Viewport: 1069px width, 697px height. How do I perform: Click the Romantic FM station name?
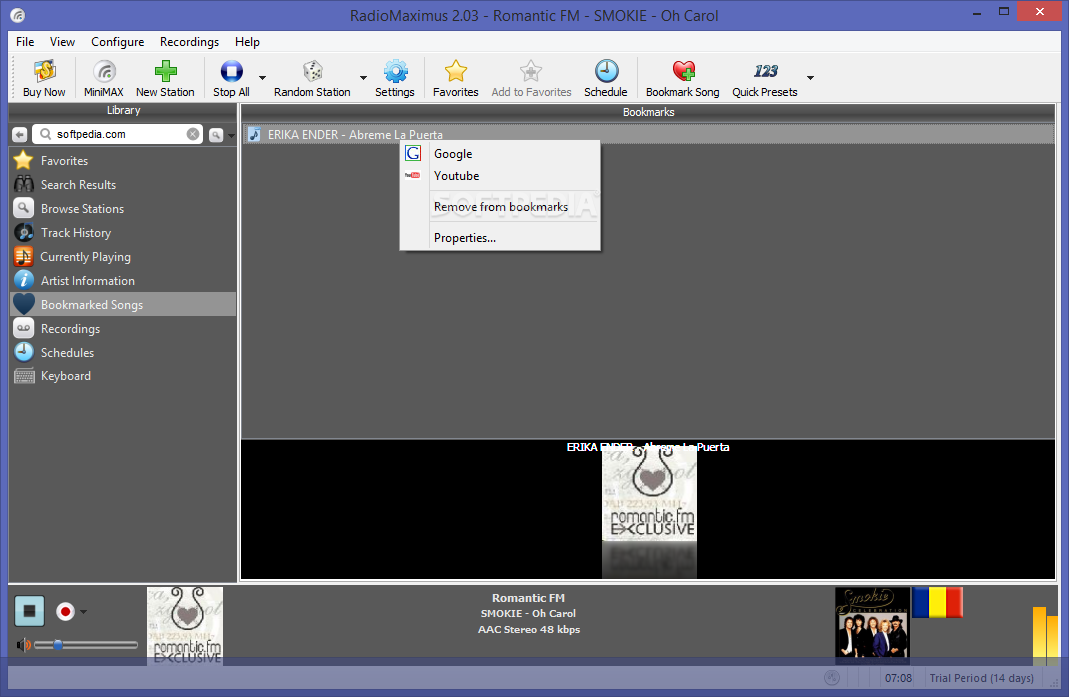[x=528, y=597]
